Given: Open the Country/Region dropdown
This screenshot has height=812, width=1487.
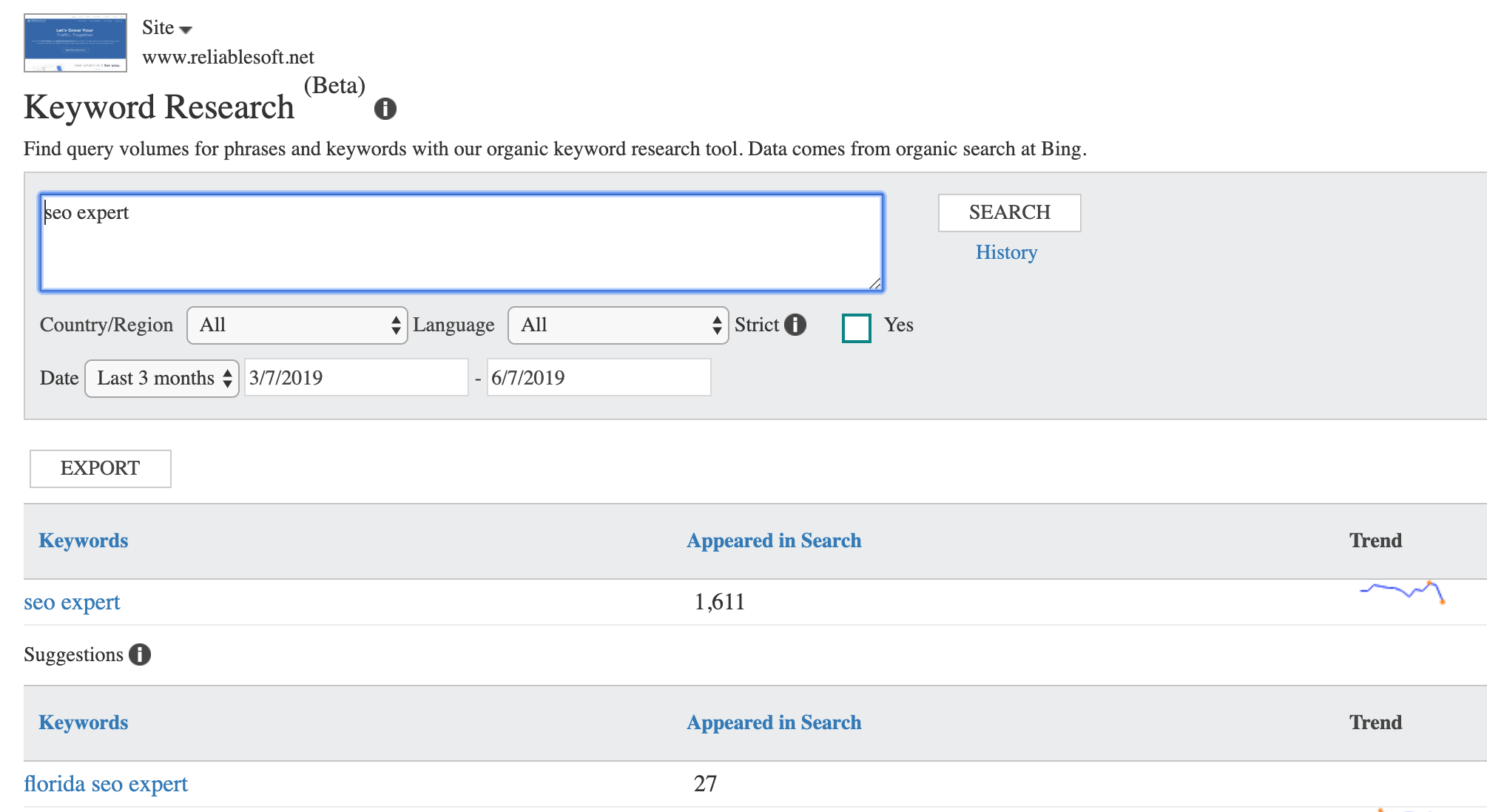Looking at the screenshot, I should click(297, 325).
